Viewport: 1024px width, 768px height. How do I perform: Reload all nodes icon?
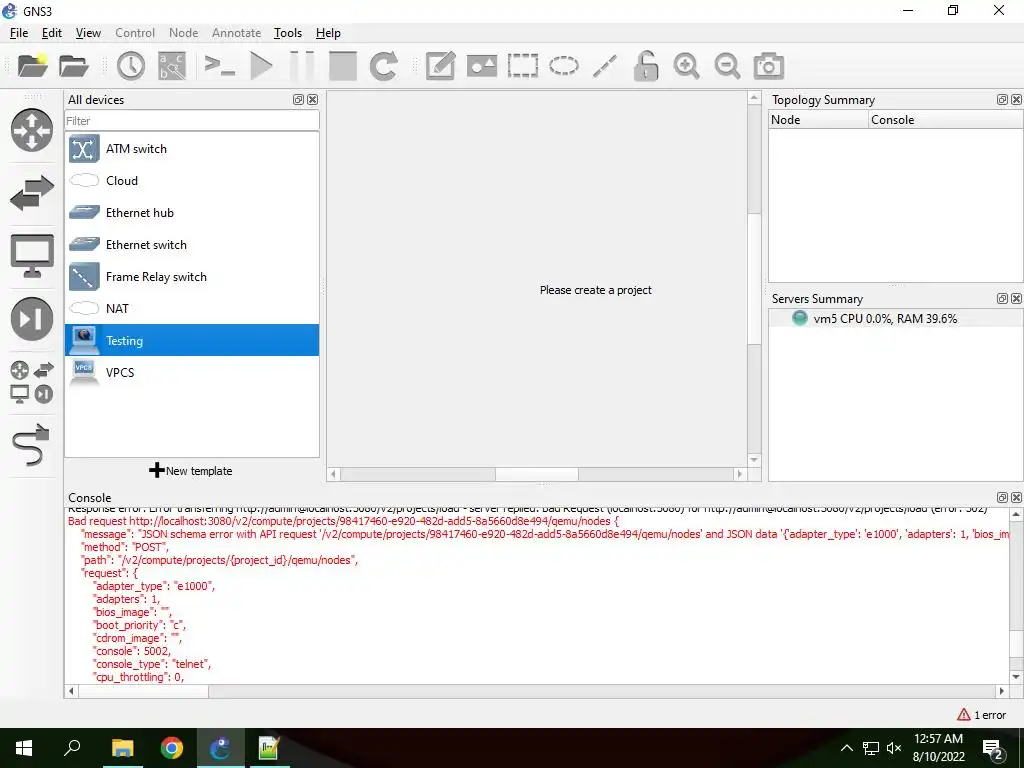click(x=383, y=65)
